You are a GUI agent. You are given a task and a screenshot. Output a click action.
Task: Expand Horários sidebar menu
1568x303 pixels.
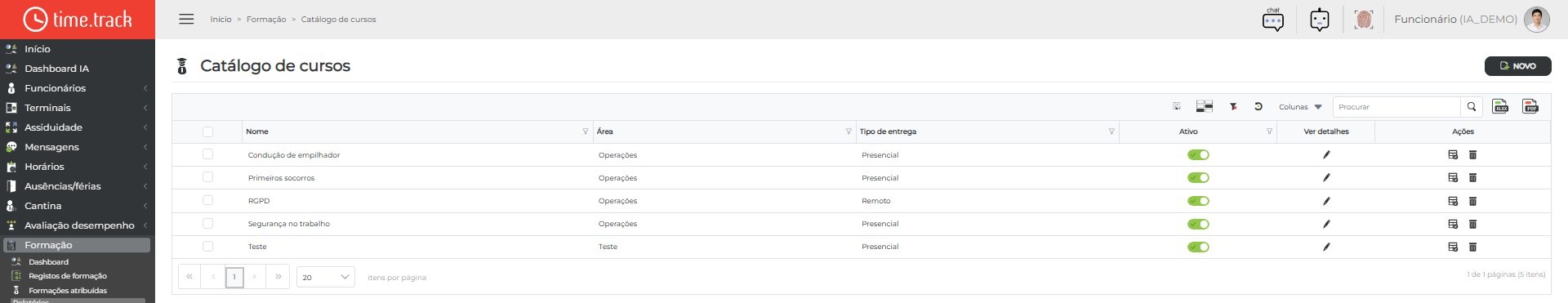click(x=78, y=167)
